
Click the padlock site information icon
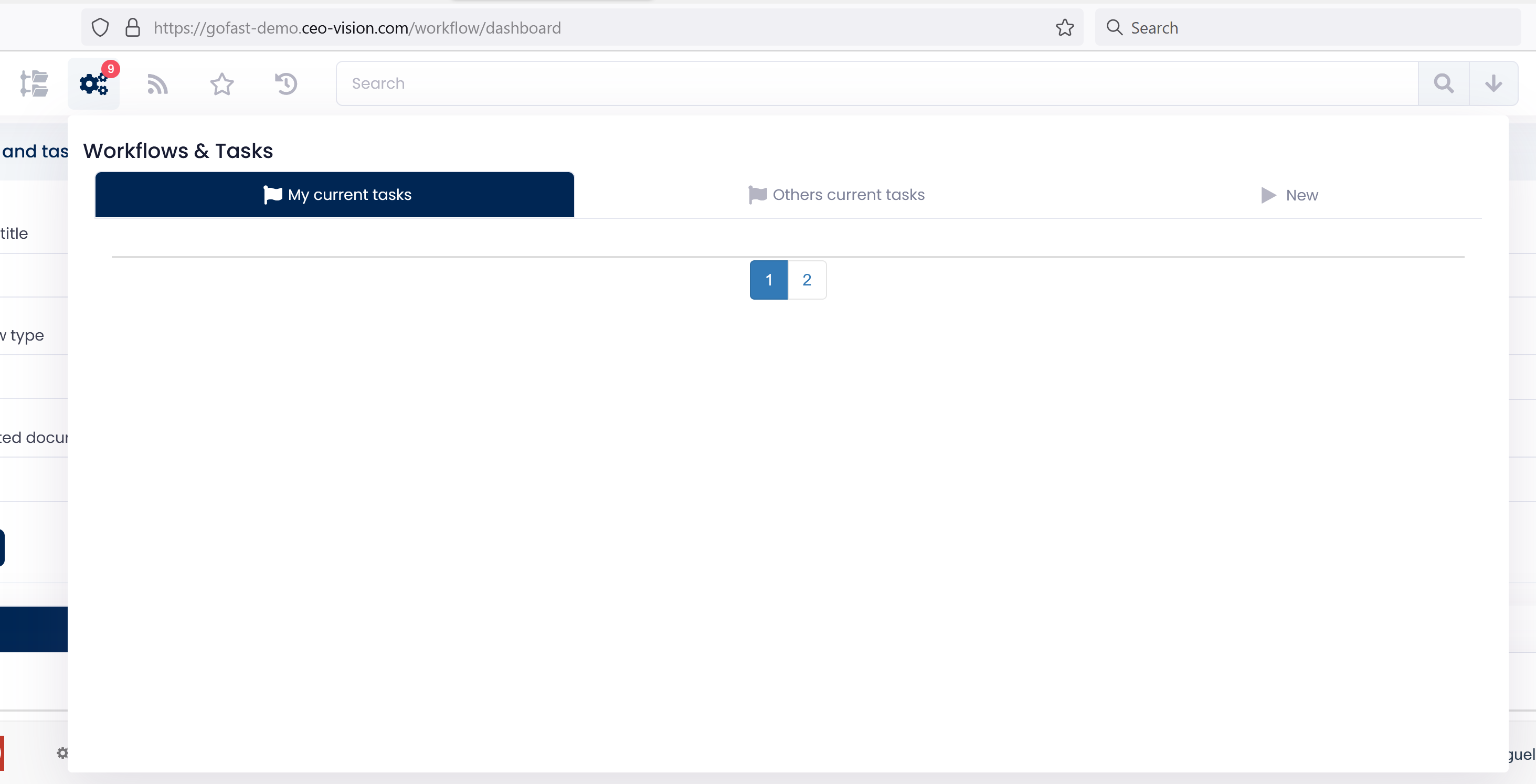coord(132,27)
